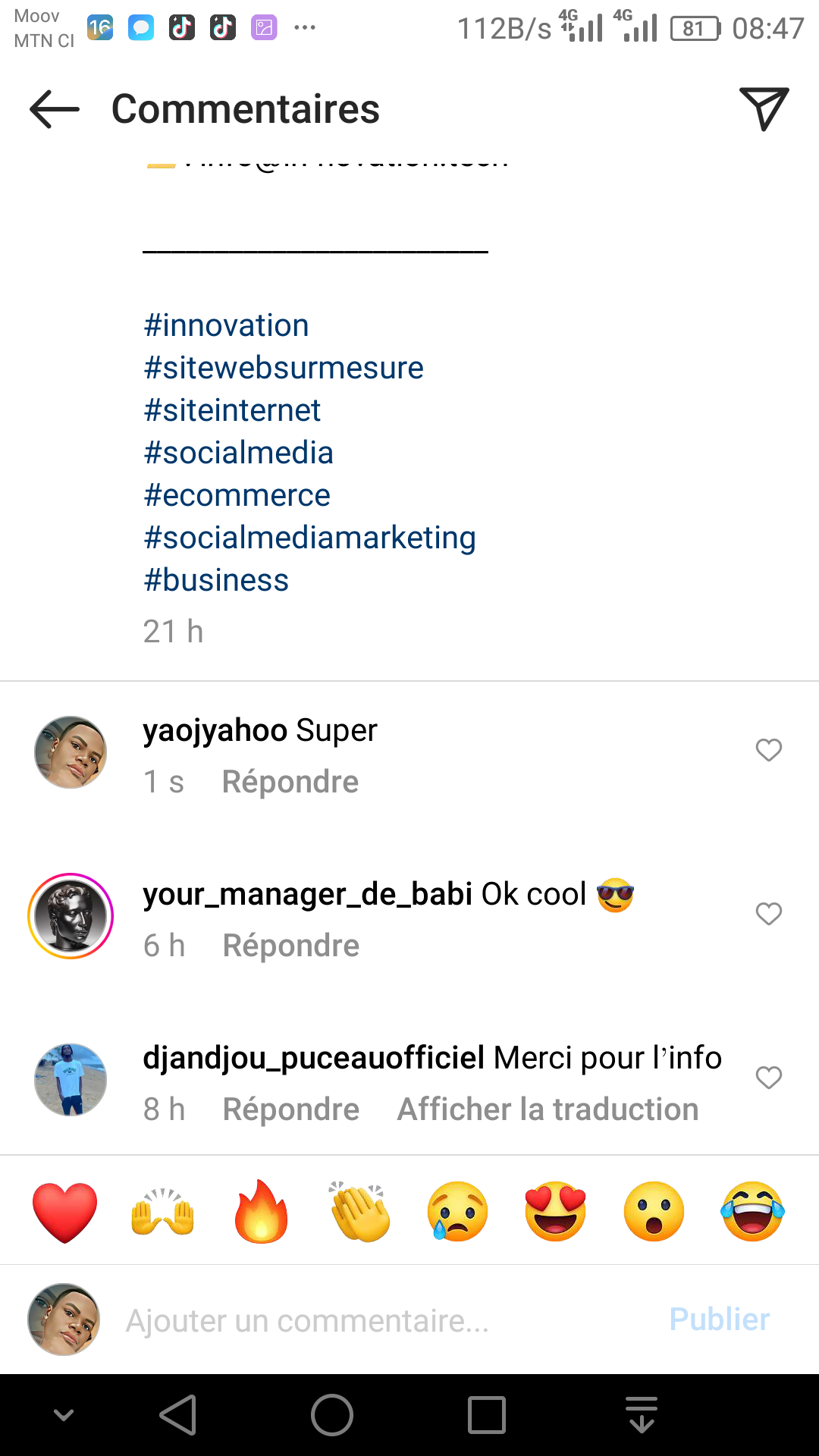
Task: Insert the heart-eyes emoji
Action: point(556,1211)
